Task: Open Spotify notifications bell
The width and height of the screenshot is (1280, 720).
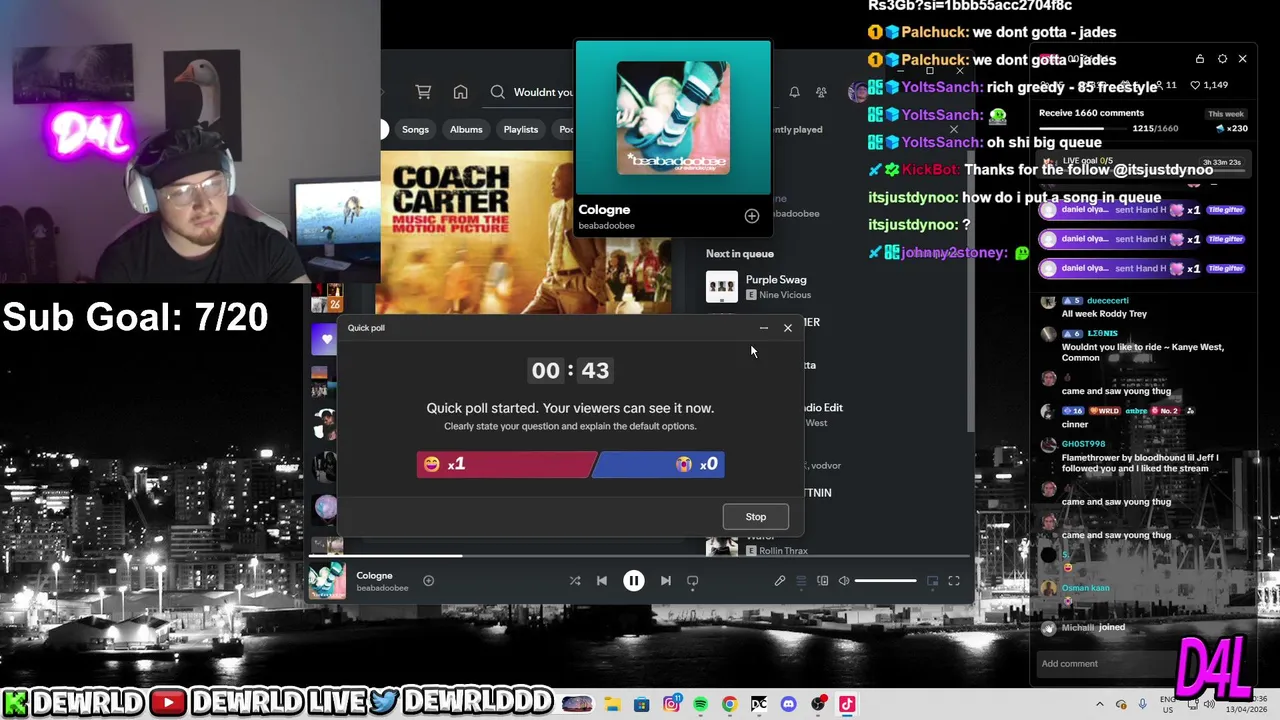Action: click(794, 92)
